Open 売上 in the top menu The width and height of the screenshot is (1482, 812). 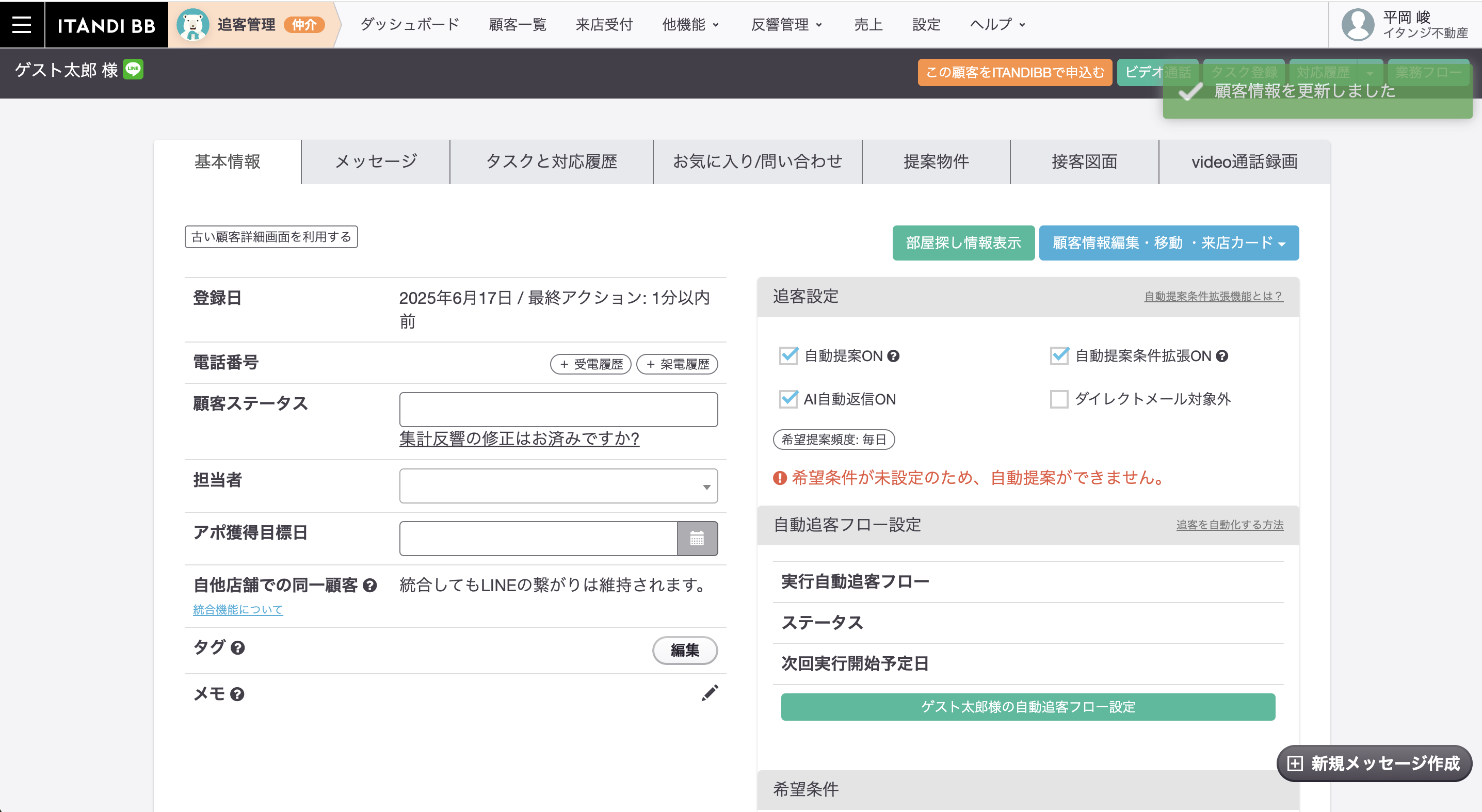pyautogui.click(x=868, y=25)
